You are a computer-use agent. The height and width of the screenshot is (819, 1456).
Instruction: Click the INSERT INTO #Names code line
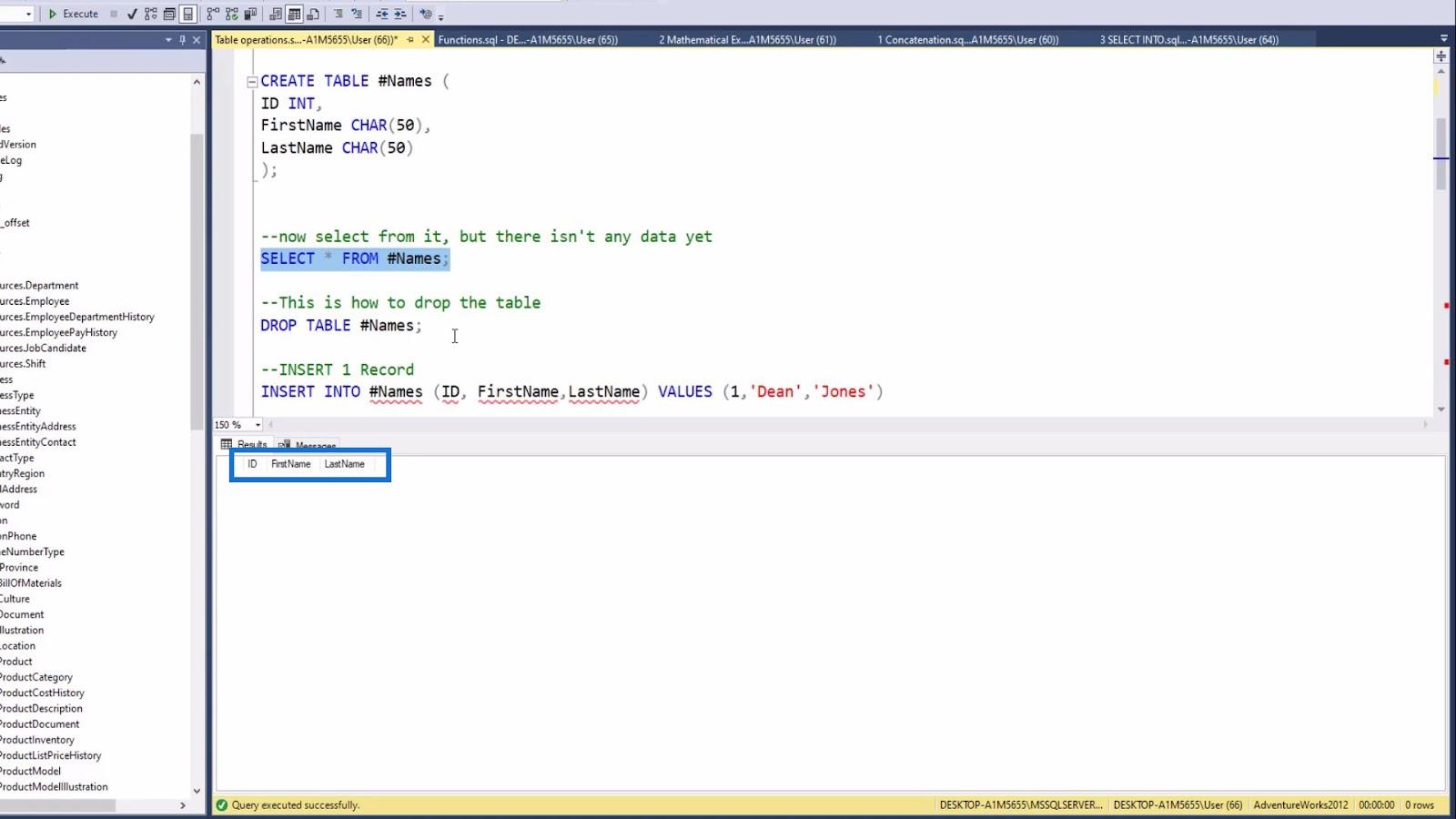click(571, 391)
